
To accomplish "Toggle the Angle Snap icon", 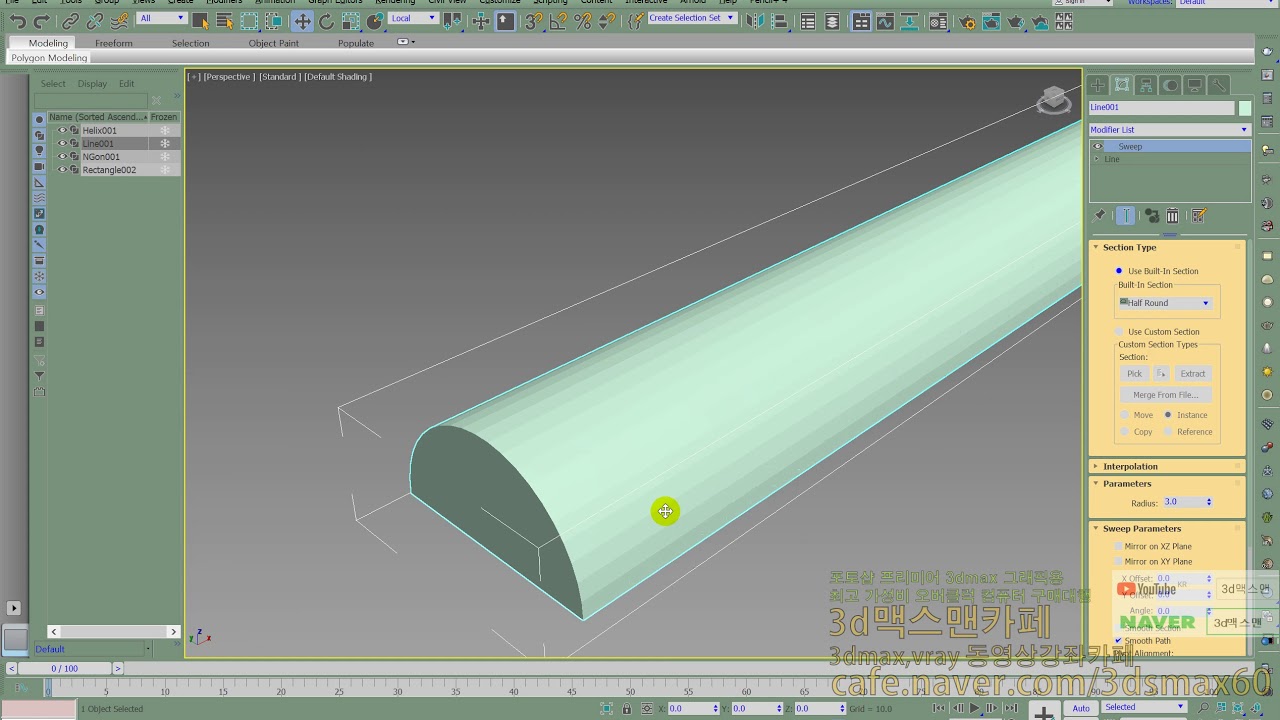I will click(x=558, y=21).
